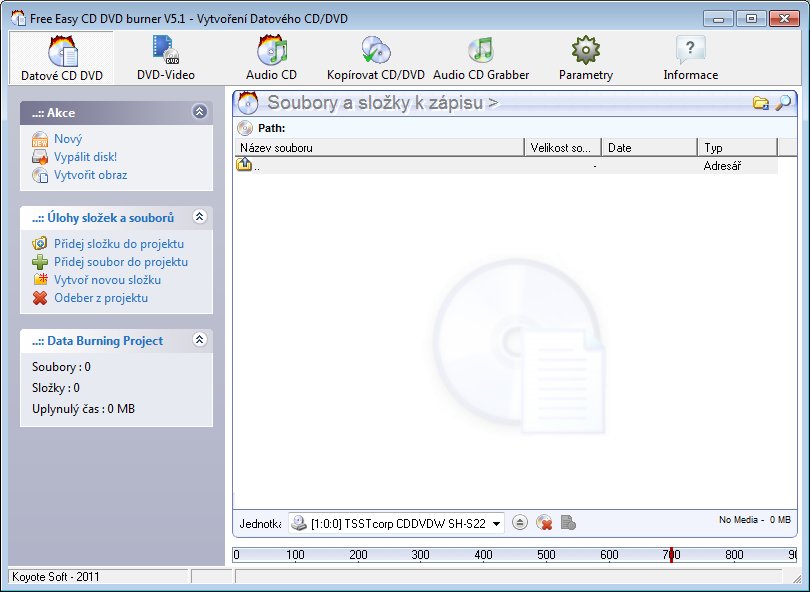Click the Path: label
This screenshot has height=592, width=810.
pos(271,128)
